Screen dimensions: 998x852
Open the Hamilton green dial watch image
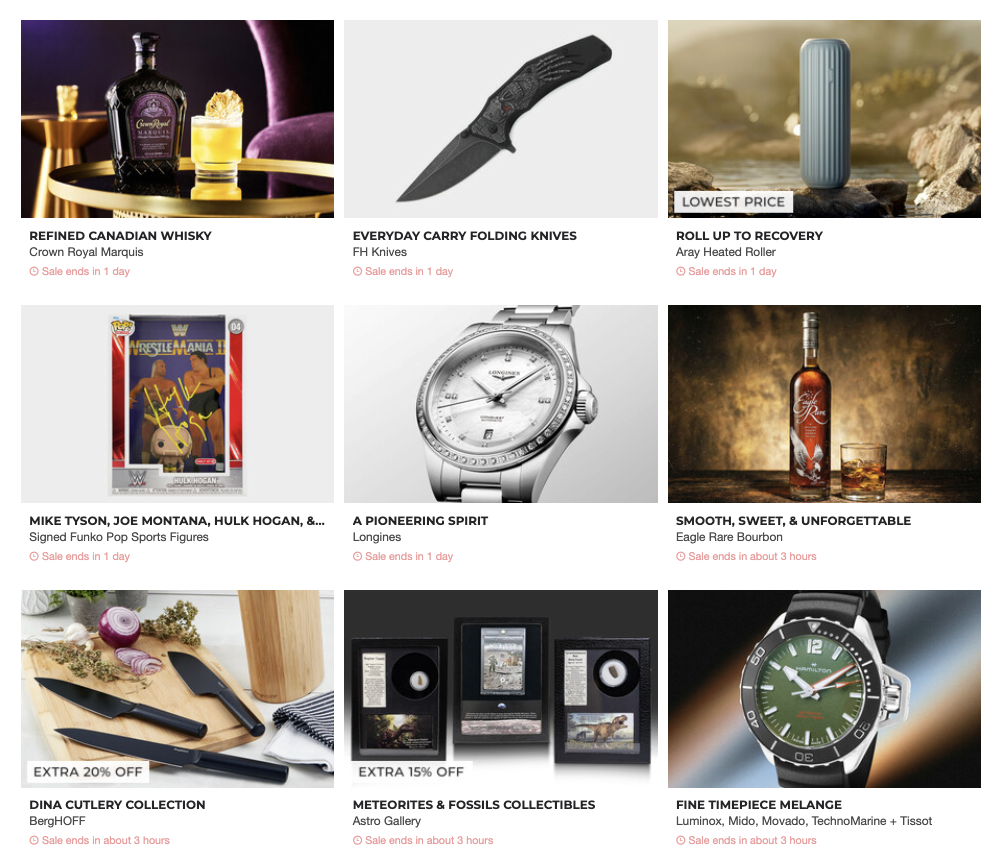point(824,689)
